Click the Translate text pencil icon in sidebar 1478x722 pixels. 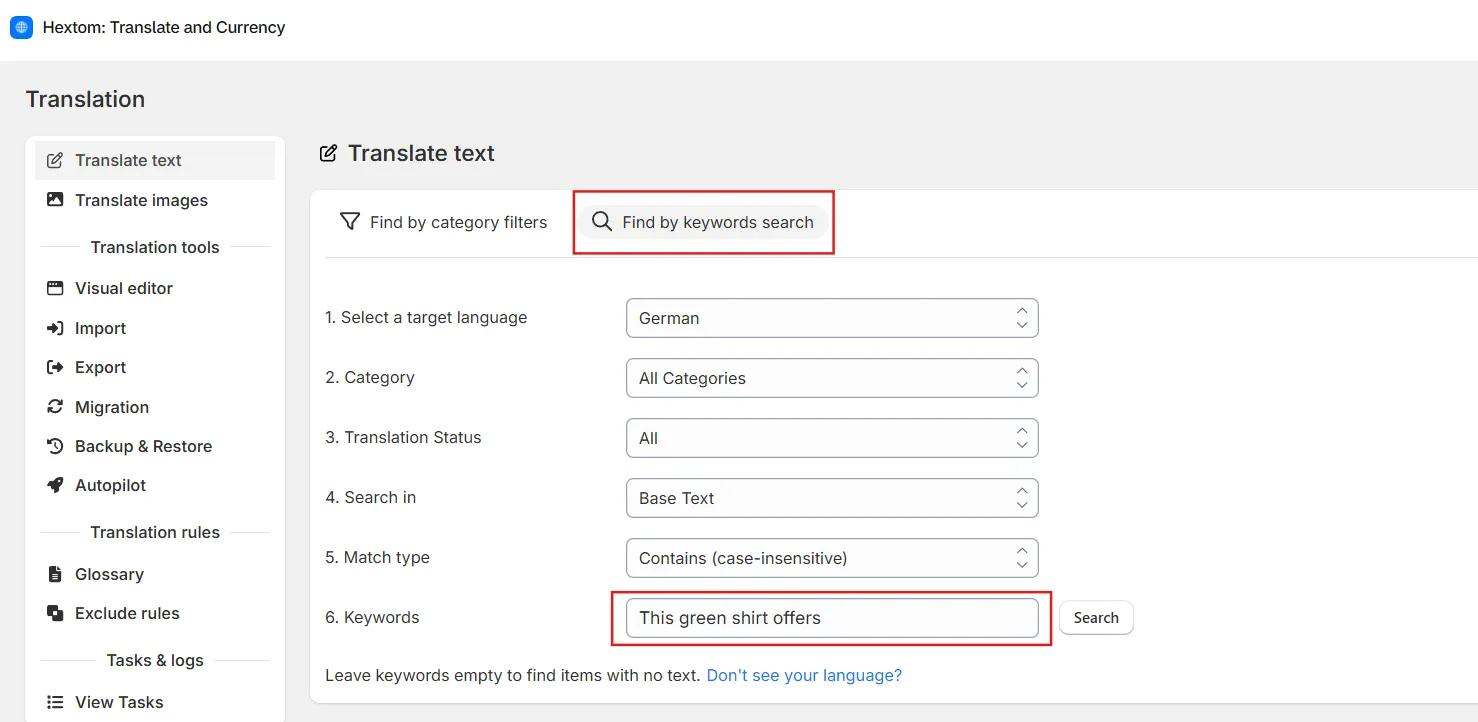click(x=55, y=160)
